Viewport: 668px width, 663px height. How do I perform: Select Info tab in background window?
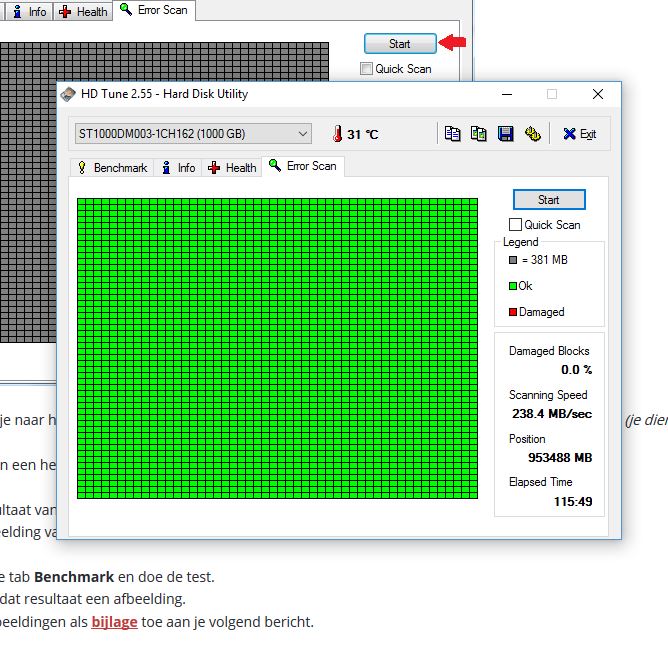point(29,12)
